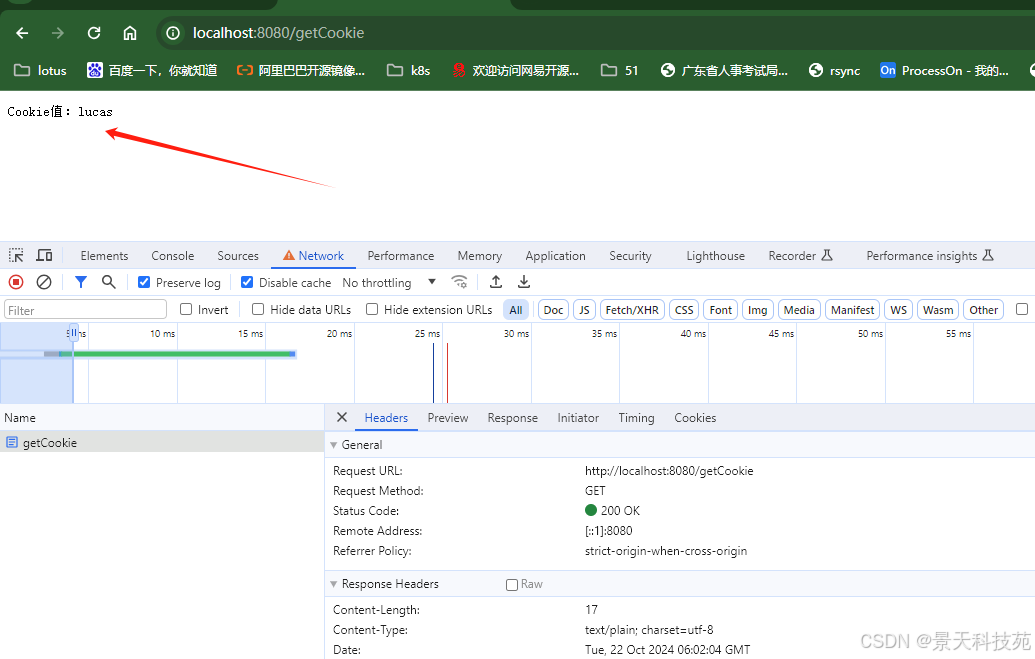1035x659 pixels.
Task: Switch to the Console panel tab
Action: 173,256
